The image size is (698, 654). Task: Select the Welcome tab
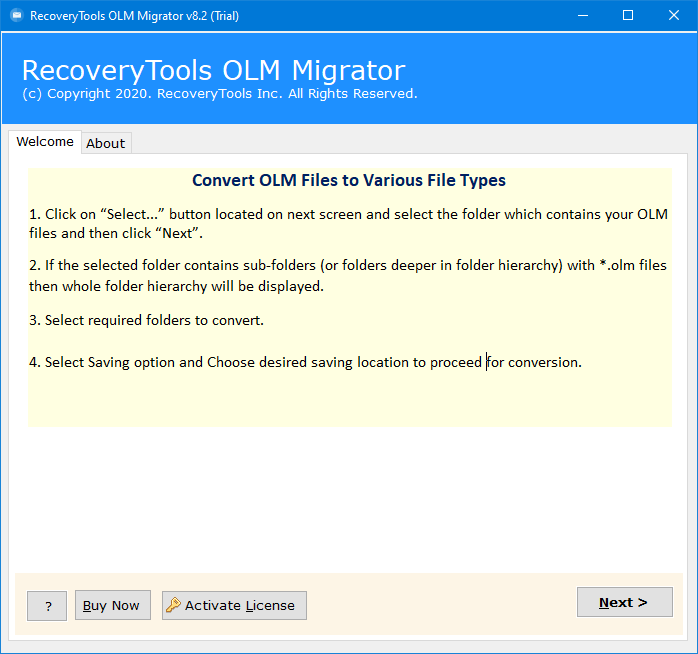pyautogui.click(x=45, y=142)
